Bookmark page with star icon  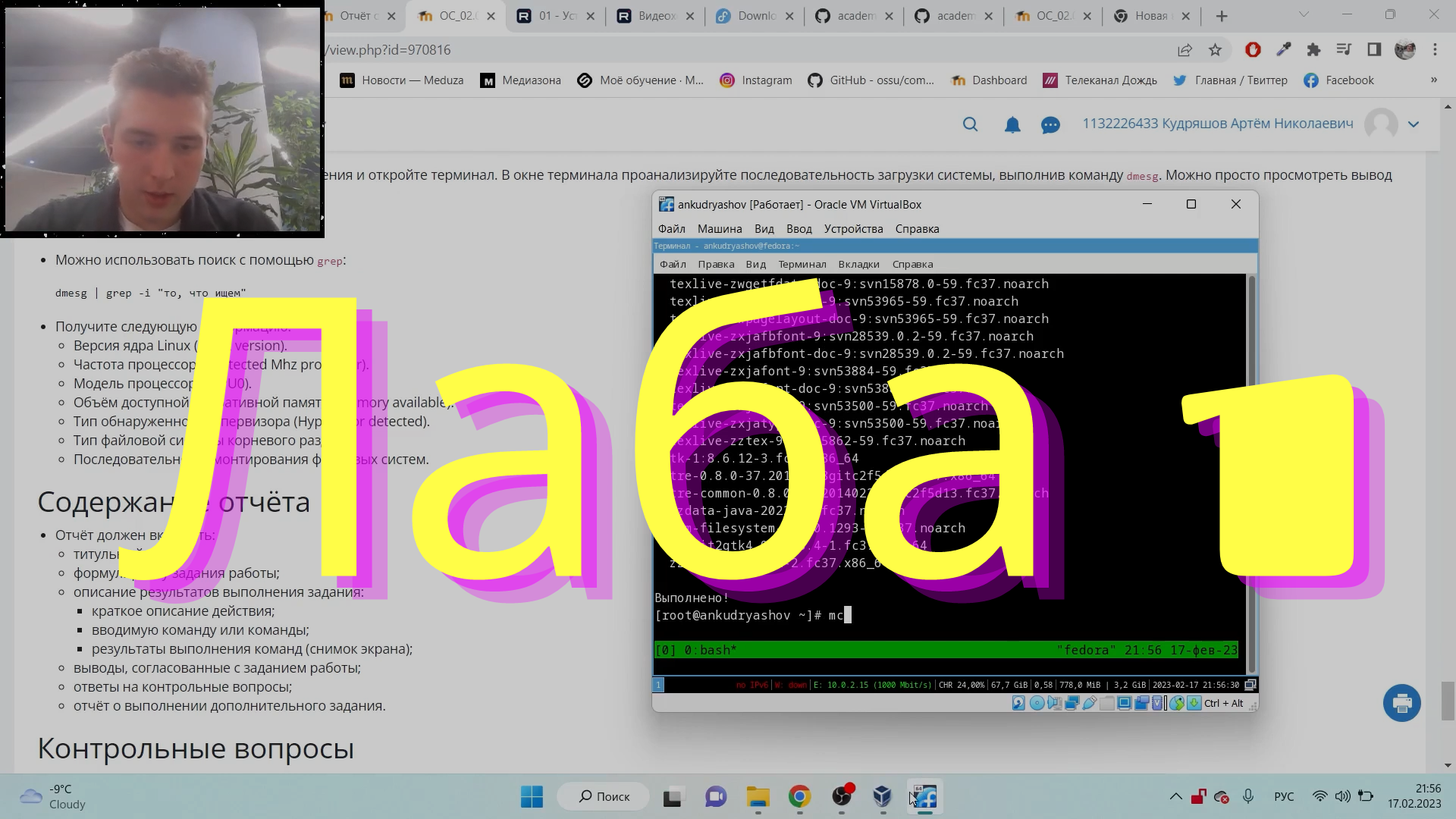[1216, 50]
